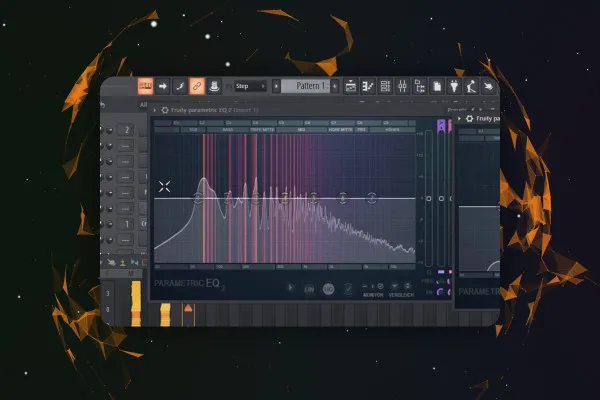The height and width of the screenshot is (400, 600).
Task: Click channel number box showing 1
Action: (127, 224)
